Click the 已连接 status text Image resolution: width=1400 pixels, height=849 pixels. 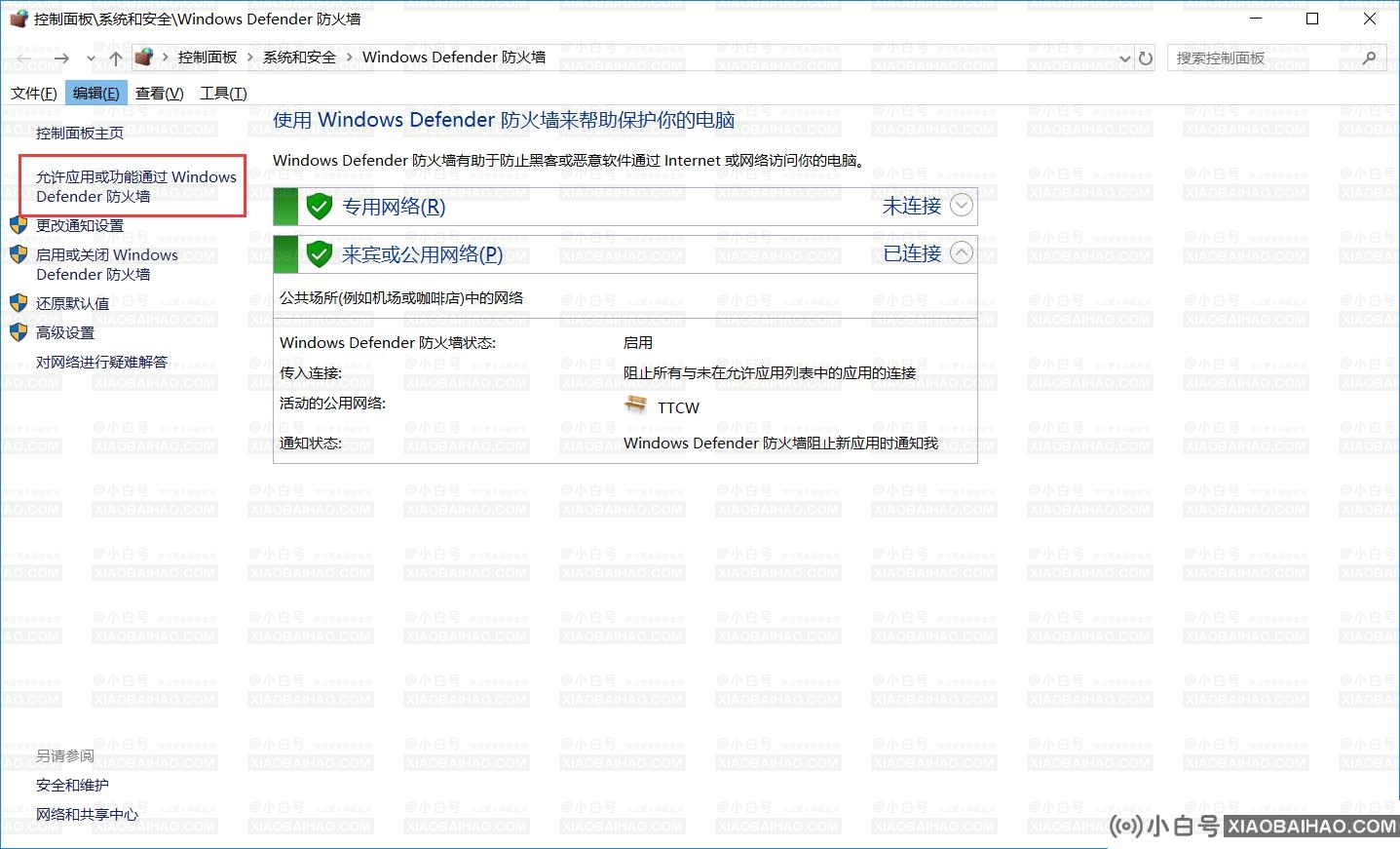[912, 253]
